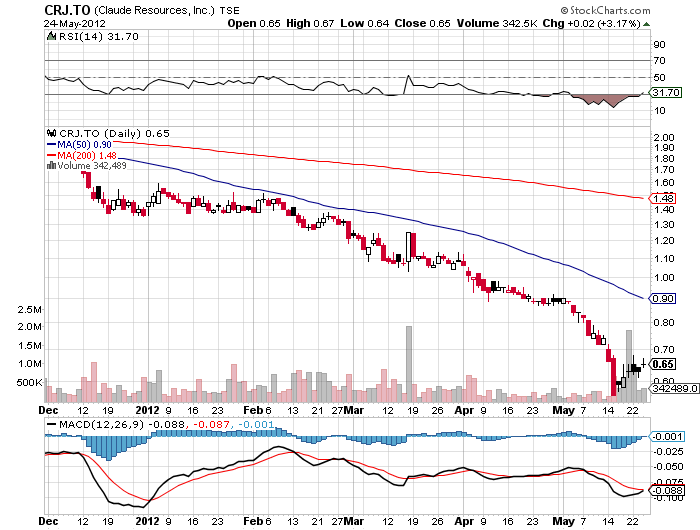Click the red MA(200) legend line
700x530 pixels.
pos(51,155)
